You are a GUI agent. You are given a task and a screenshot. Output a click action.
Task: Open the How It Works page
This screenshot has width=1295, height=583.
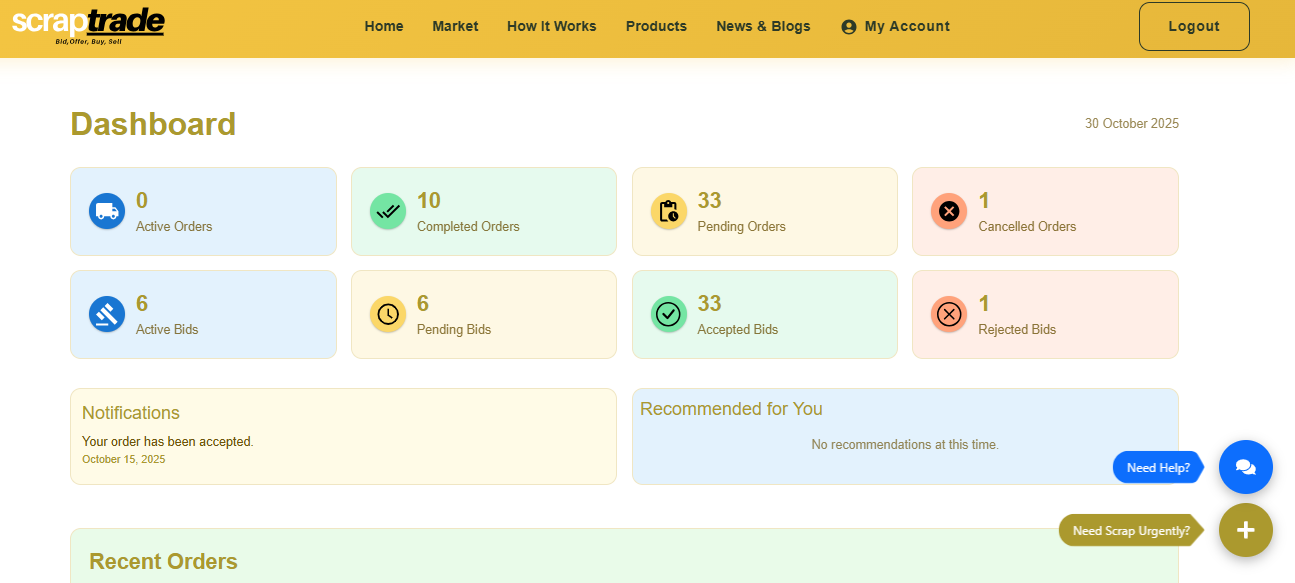pyautogui.click(x=551, y=26)
